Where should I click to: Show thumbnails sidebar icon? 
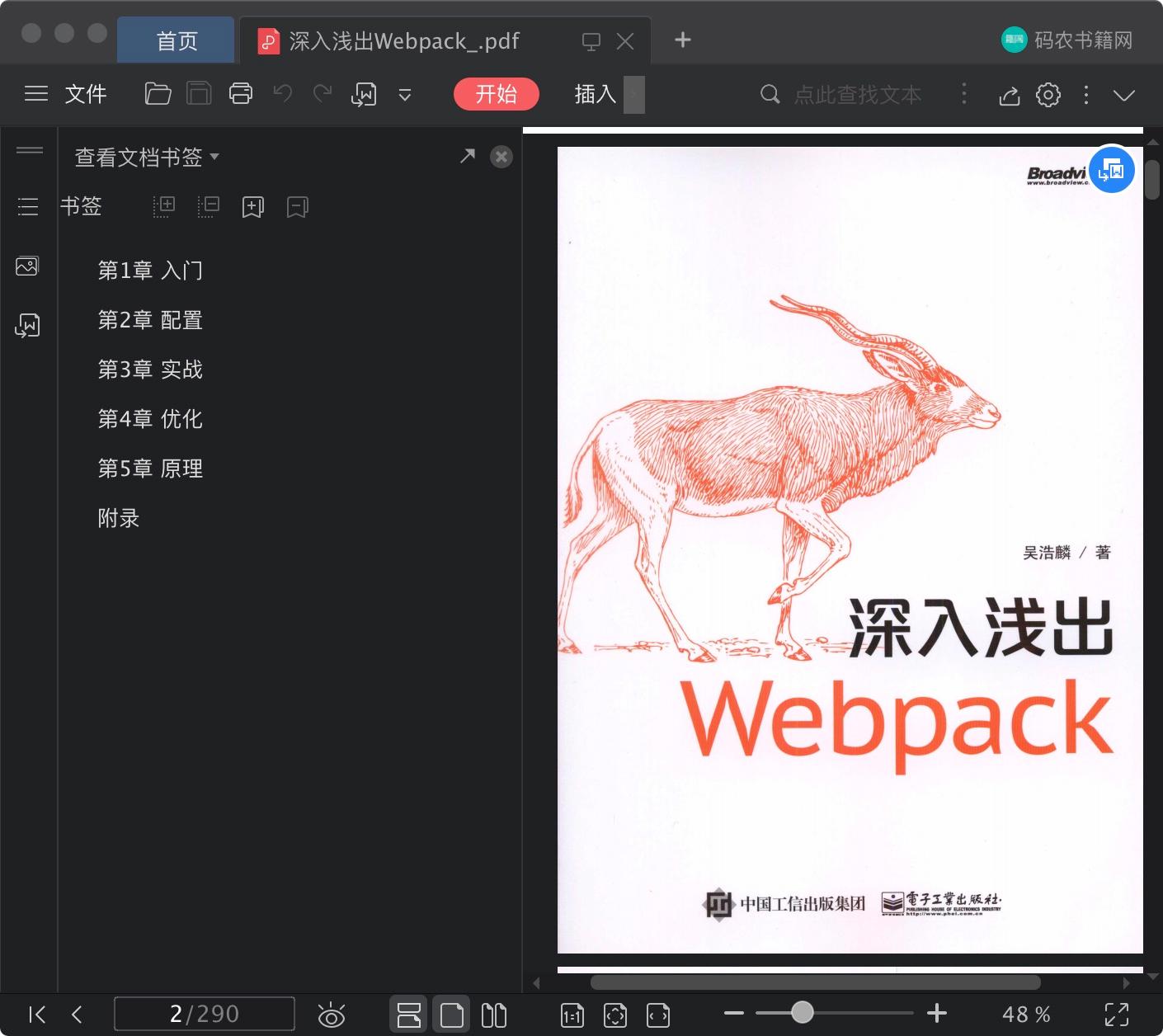click(27, 266)
